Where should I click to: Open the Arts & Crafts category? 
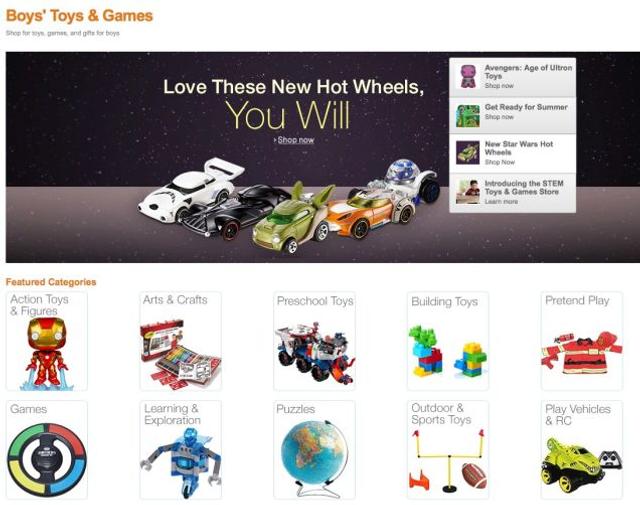tap(180, 341)
